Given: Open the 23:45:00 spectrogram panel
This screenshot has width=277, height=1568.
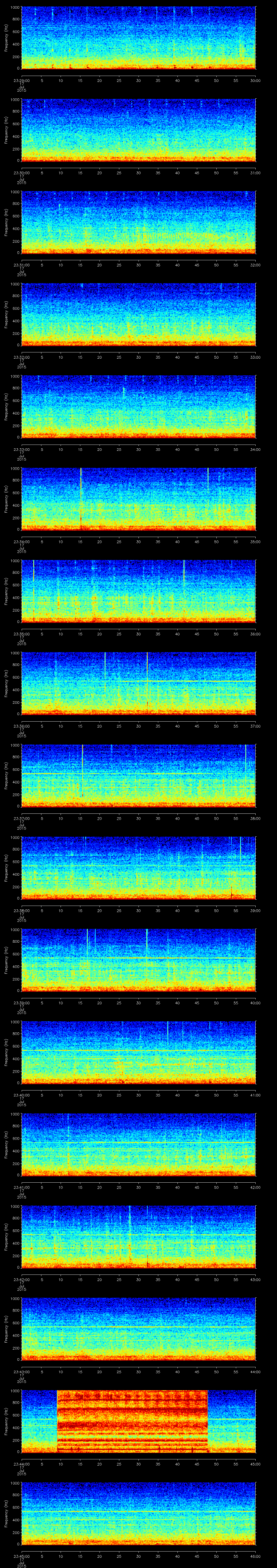Looking at the screenshot, I should coord(138,1514).
